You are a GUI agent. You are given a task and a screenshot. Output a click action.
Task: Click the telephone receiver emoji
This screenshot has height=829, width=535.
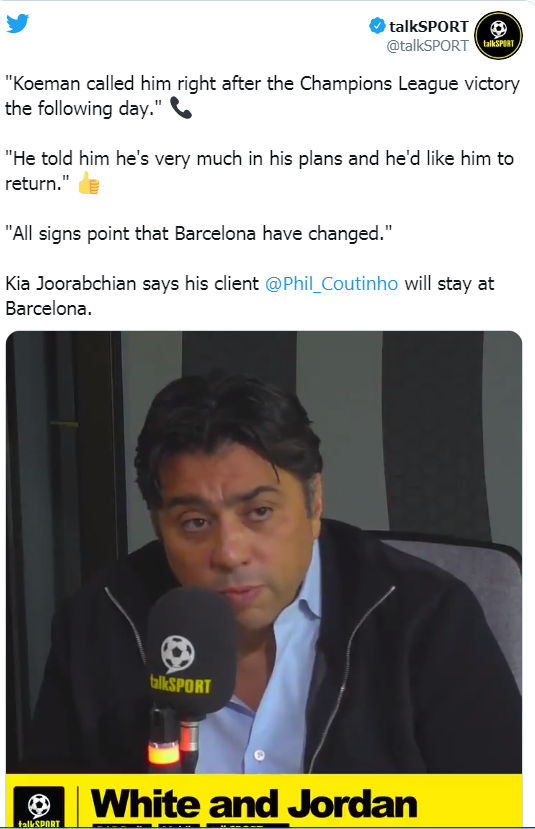point(181,108)
